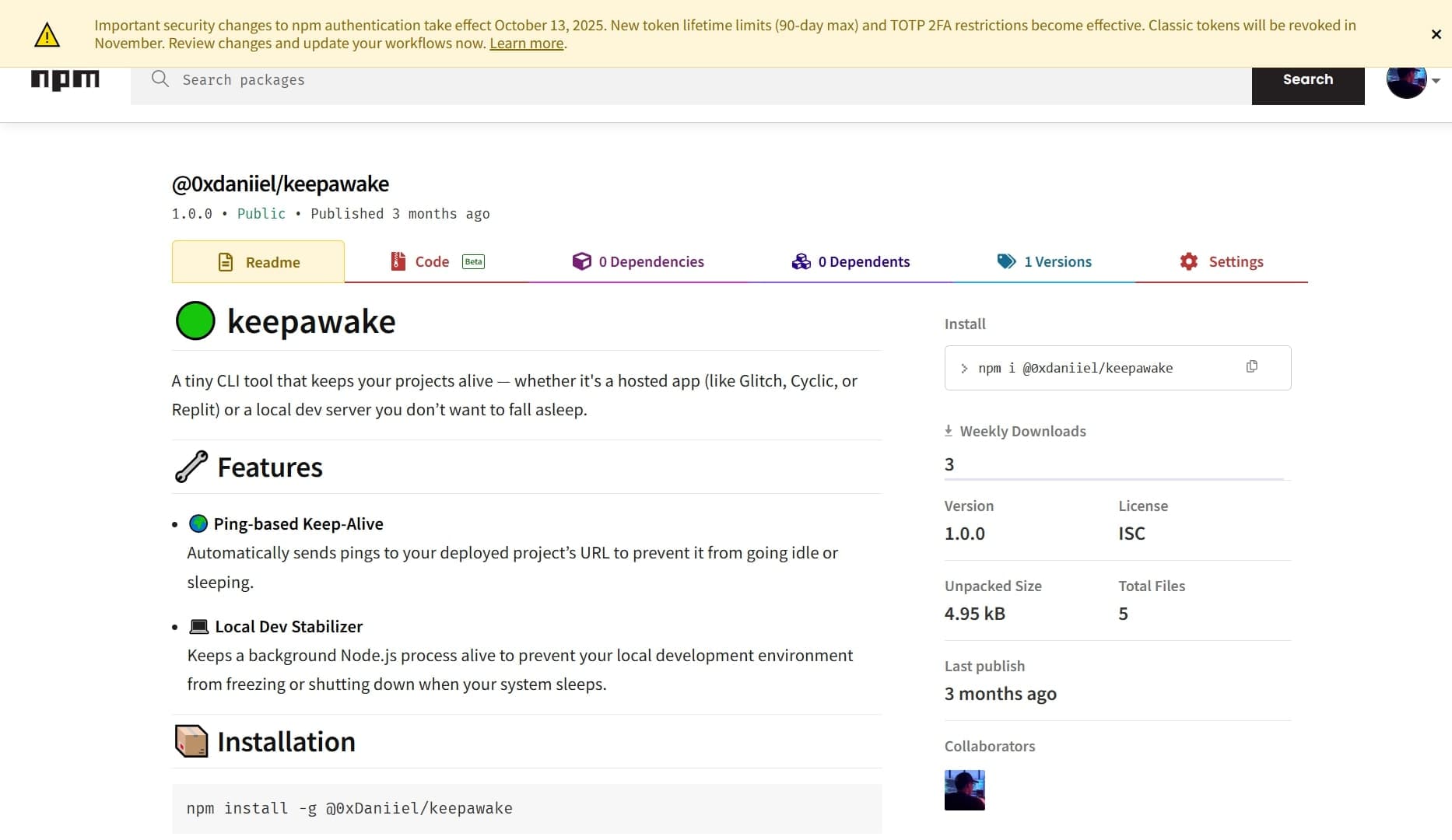The width and height of the screenshot is (1452, 840).
Task: Click the magnifying glass search icon
Action: pos(160,79)
